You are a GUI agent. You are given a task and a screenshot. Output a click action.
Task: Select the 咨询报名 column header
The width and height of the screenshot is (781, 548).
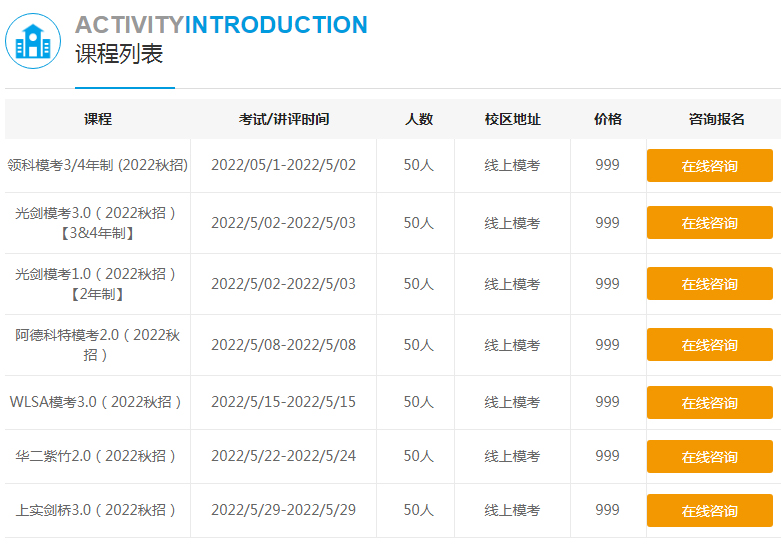[716, 119]
